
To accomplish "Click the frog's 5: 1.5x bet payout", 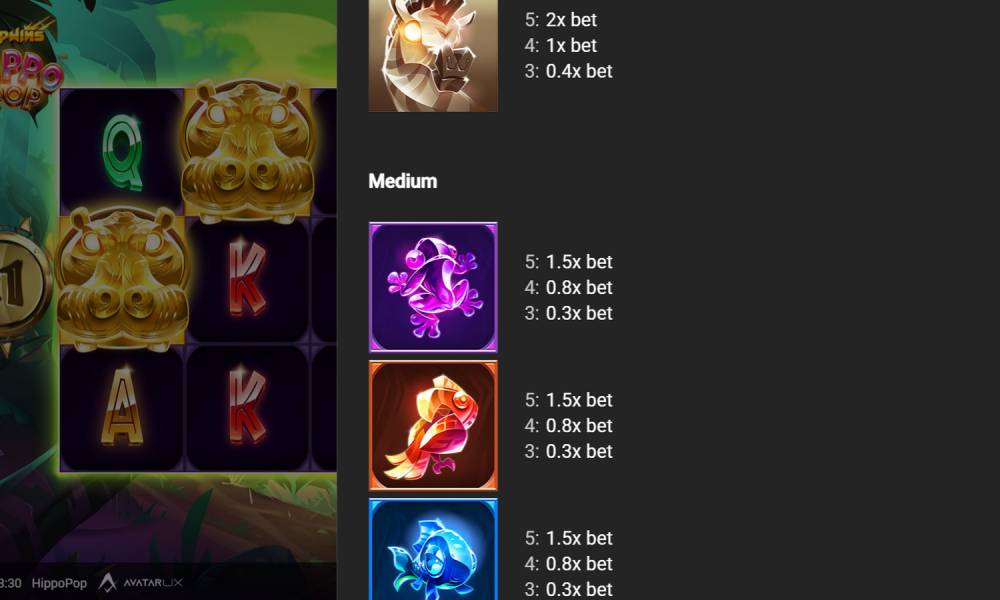I will [x=568, y=261].
